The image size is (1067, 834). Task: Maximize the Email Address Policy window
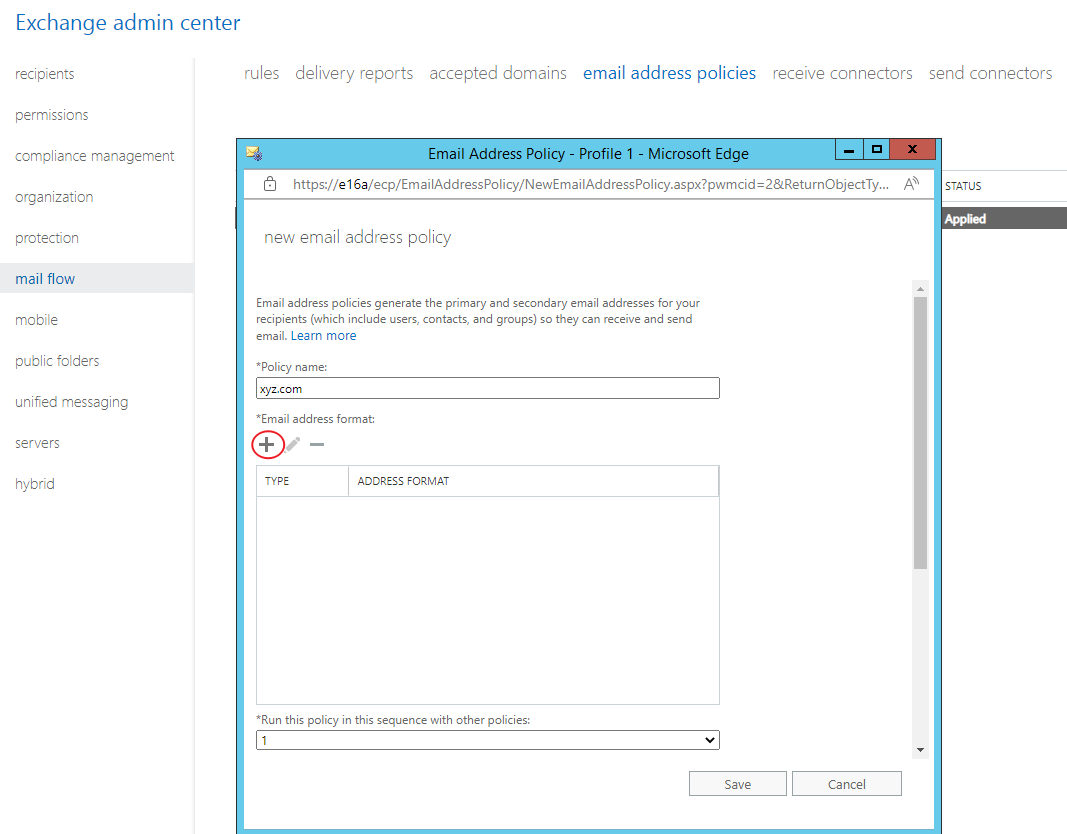coord(877,150)
